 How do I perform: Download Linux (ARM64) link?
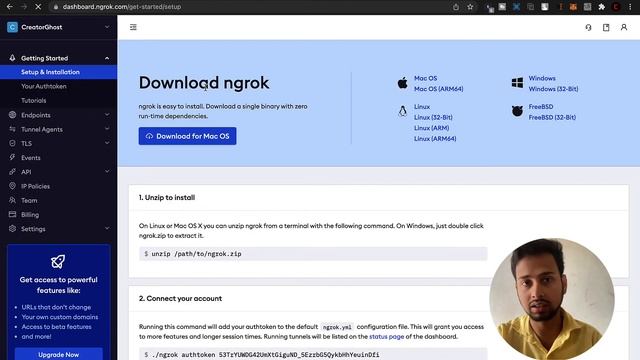coord(435,138)
